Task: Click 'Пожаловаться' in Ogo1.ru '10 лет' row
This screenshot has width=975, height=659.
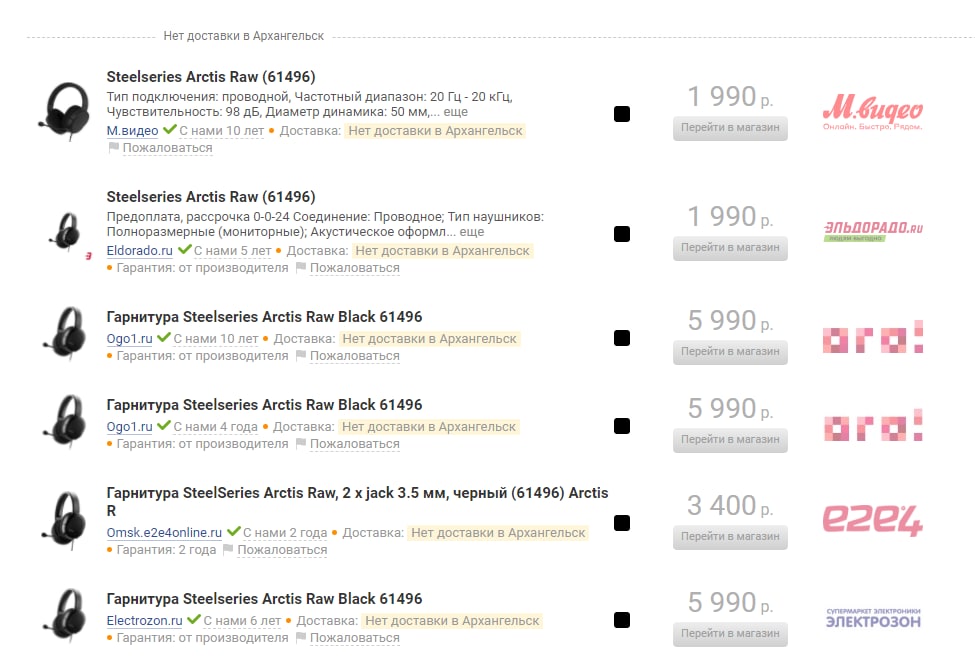Action: point(354,356)
